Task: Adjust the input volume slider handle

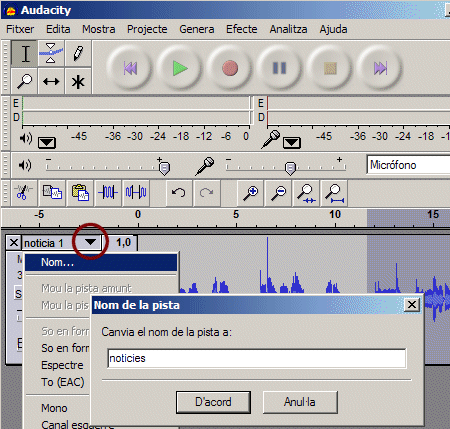Action: (290, 168)
